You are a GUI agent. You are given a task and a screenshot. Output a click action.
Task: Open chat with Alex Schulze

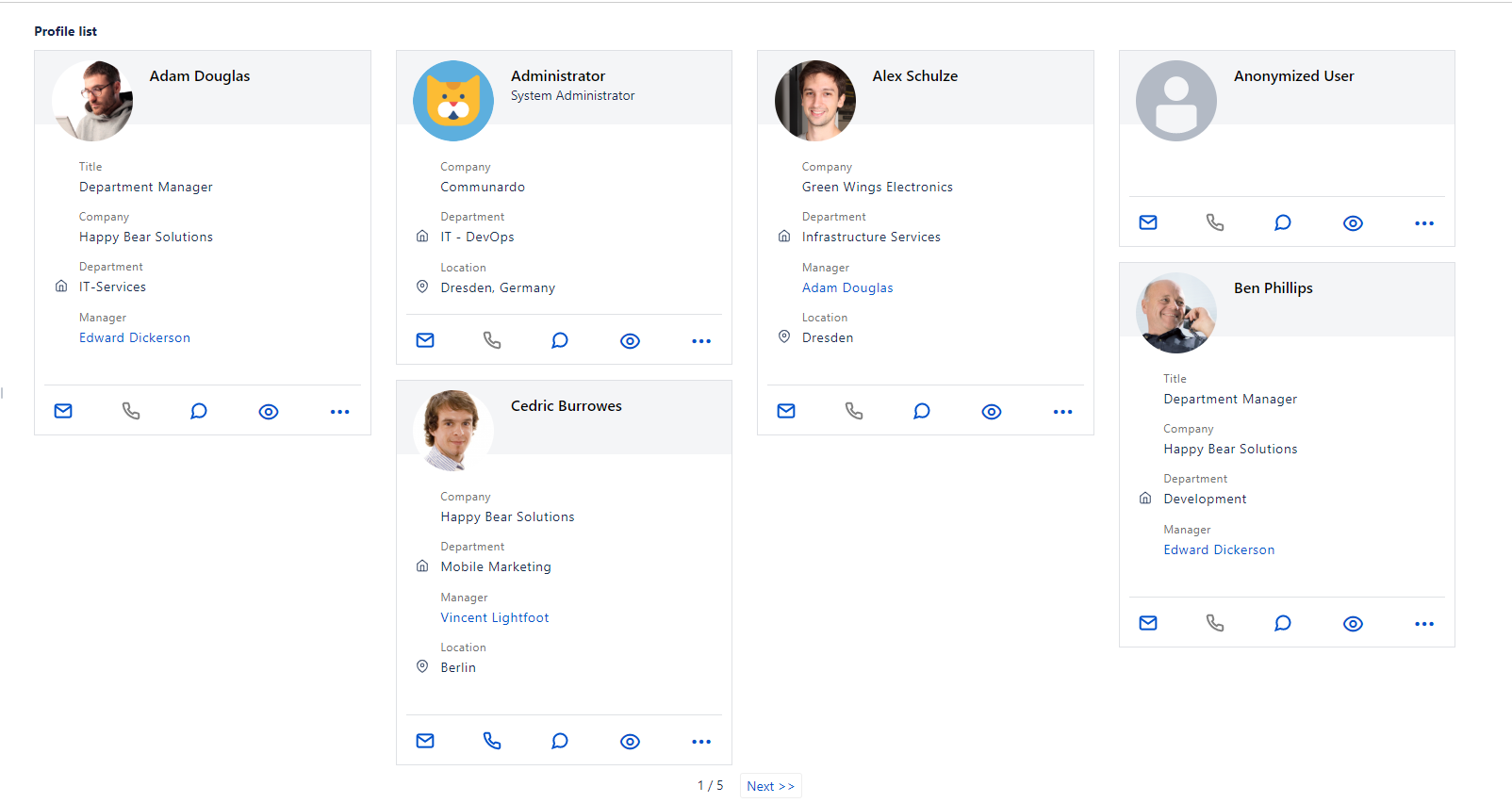click(x=922, y=411)
